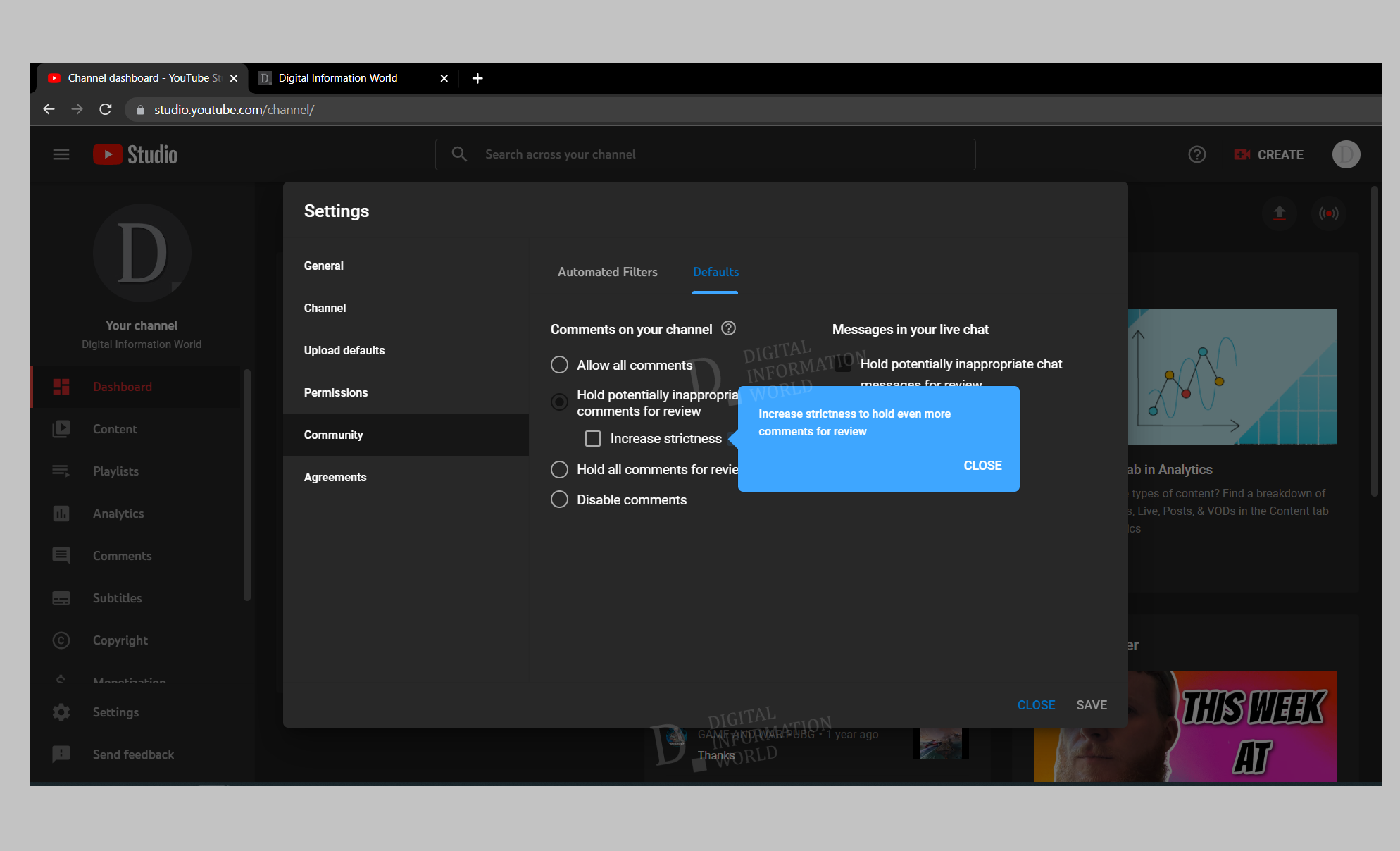This screenshot has width=1400, height=851.
Task: Click the browser reload icon
Action: point(106,109)
